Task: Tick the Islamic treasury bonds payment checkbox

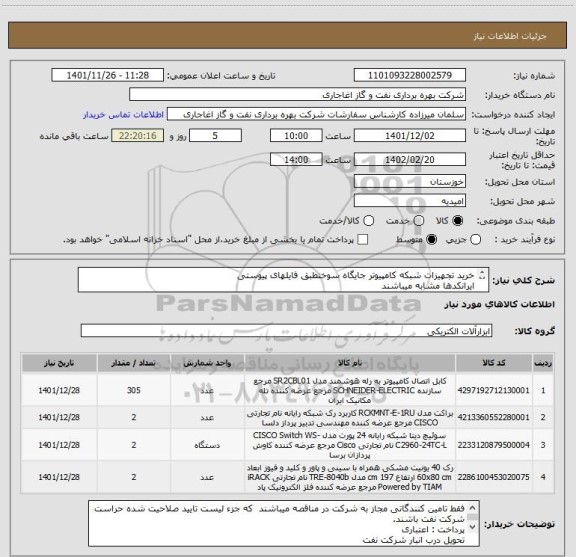Action: [363, 240]
